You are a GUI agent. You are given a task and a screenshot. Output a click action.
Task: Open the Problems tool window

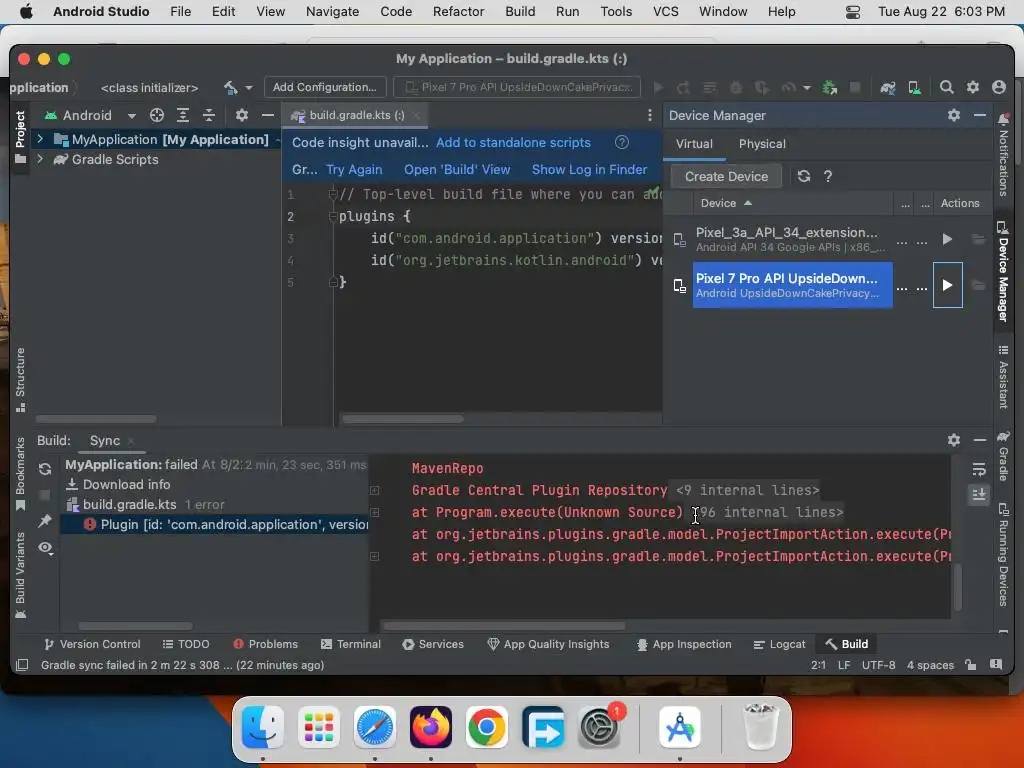265,644
